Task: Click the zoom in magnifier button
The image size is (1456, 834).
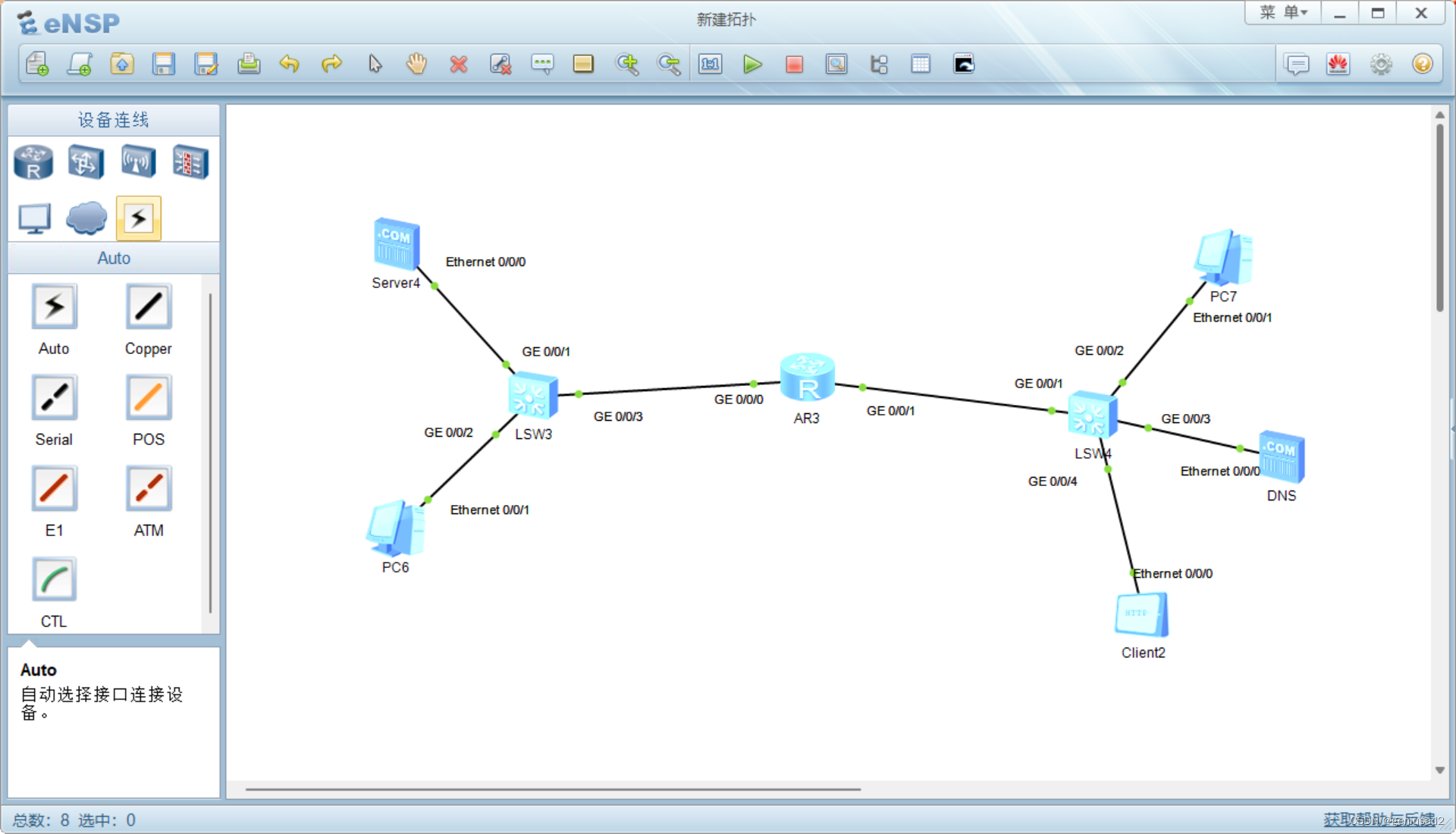Action: point(626,64)
